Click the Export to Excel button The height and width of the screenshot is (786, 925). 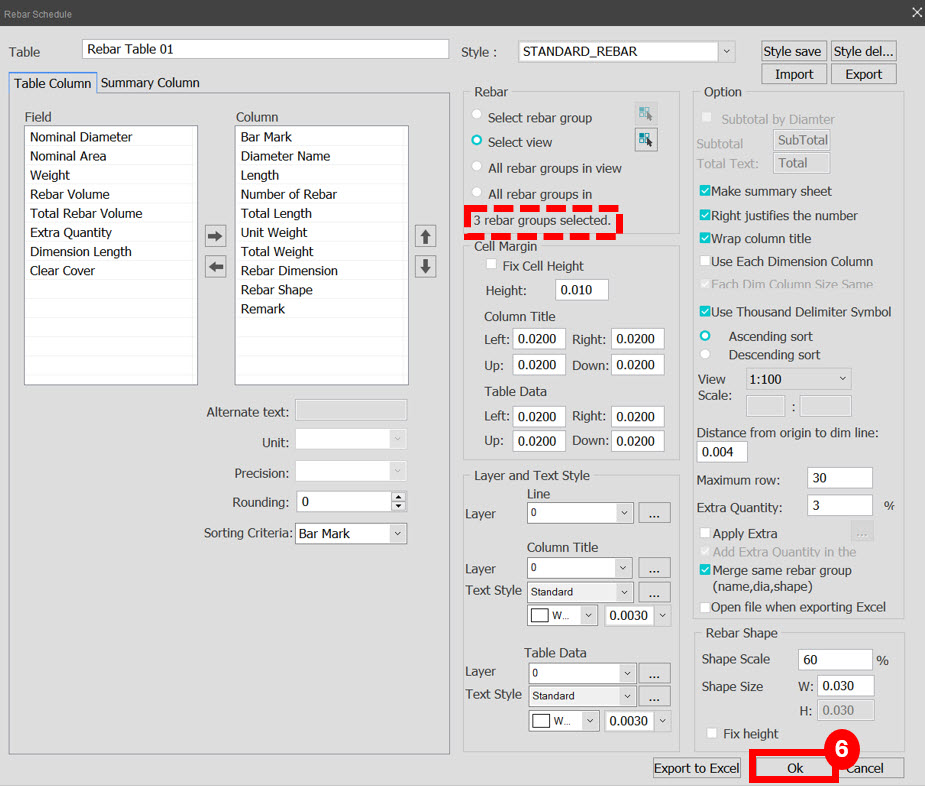pyautogui.click(x=696, y=768)
